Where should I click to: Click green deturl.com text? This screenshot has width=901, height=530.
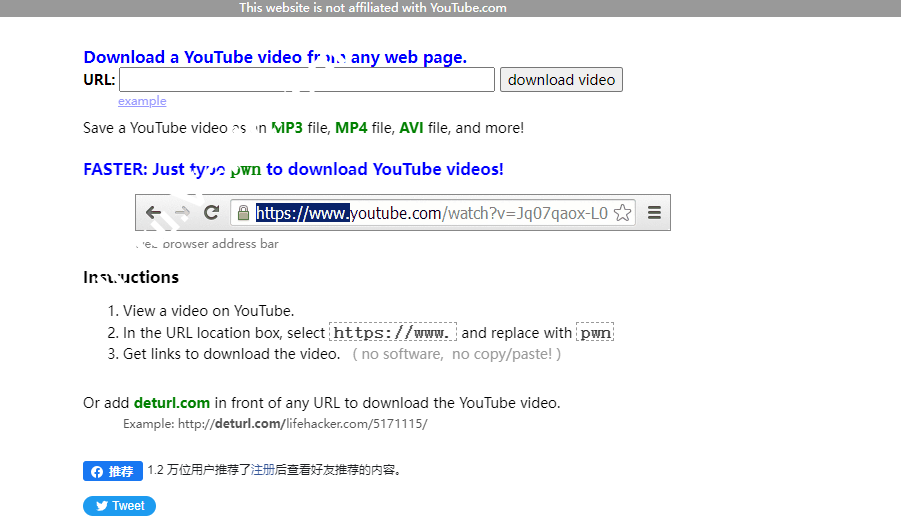[x=172, y=403]
